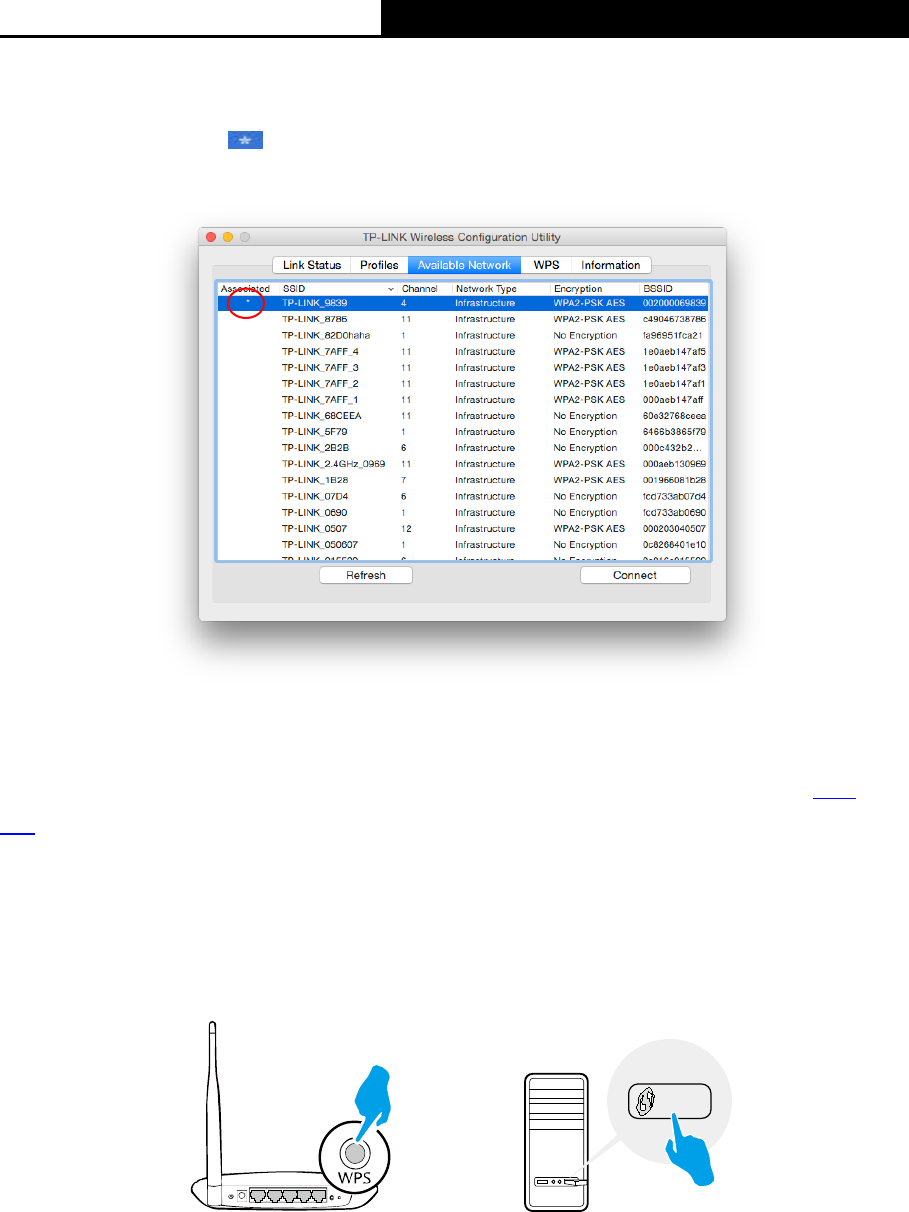Image resolution: width=909 pixels, height=1212 pixels.
Task: Open the Profiles tab
Action: (x=378, y=265)
